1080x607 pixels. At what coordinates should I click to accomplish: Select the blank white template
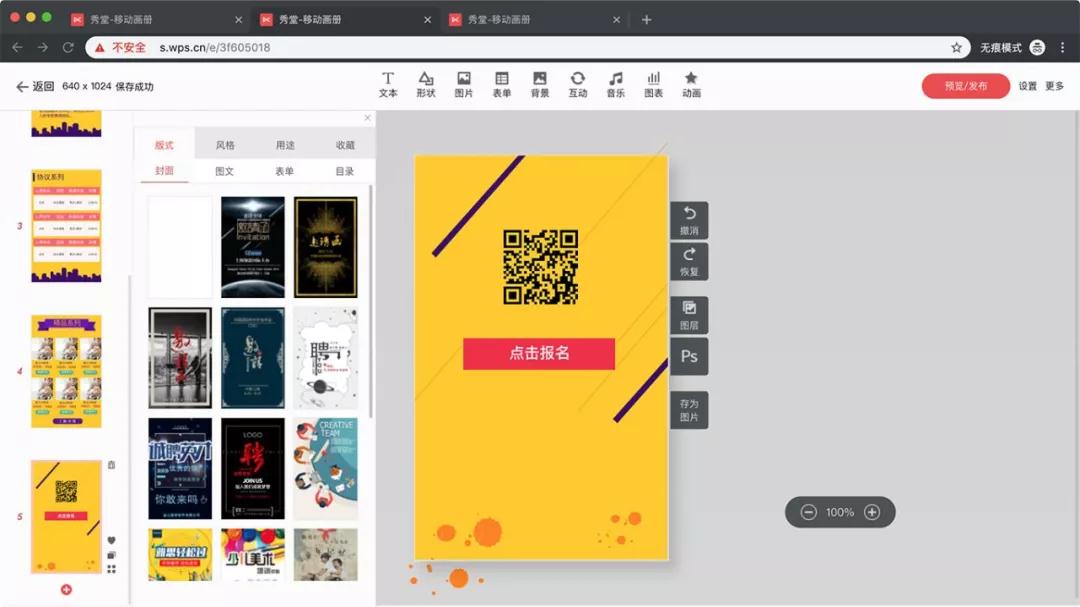tap(180, 247)
